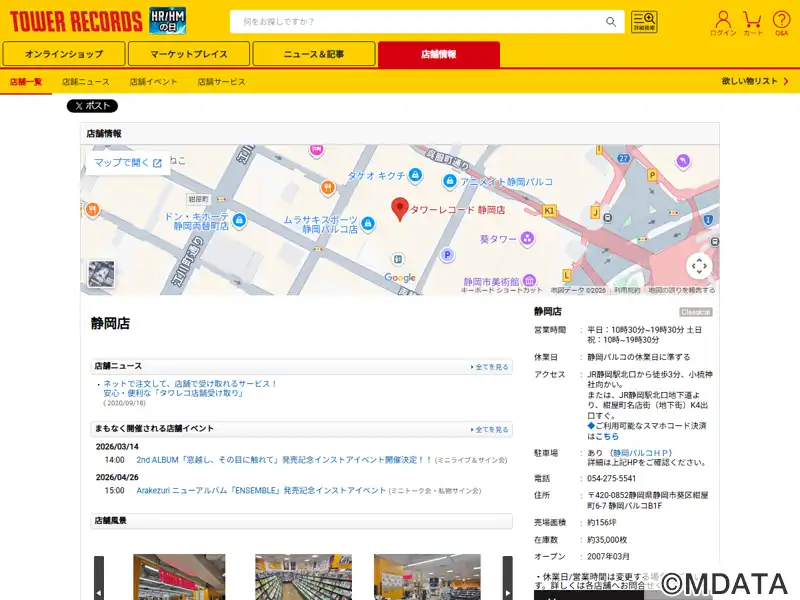Screen dimensions: 800x600
Task: Click the ムラサキスポーツ map marker
Action: [367, 223]
